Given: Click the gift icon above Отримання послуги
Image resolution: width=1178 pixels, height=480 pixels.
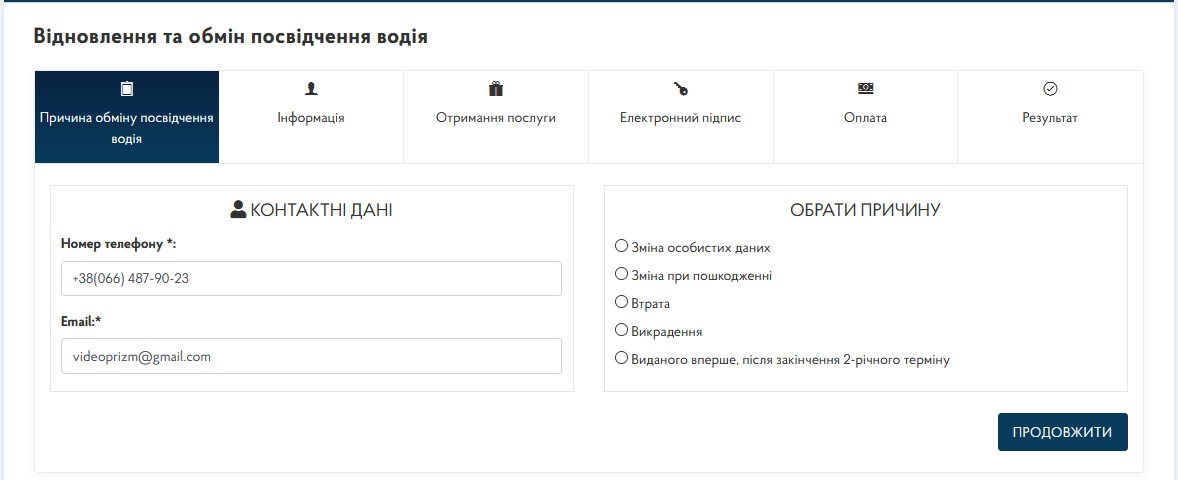Looking at the screenshot, I should pyautogui.click(x=496, y=89).
